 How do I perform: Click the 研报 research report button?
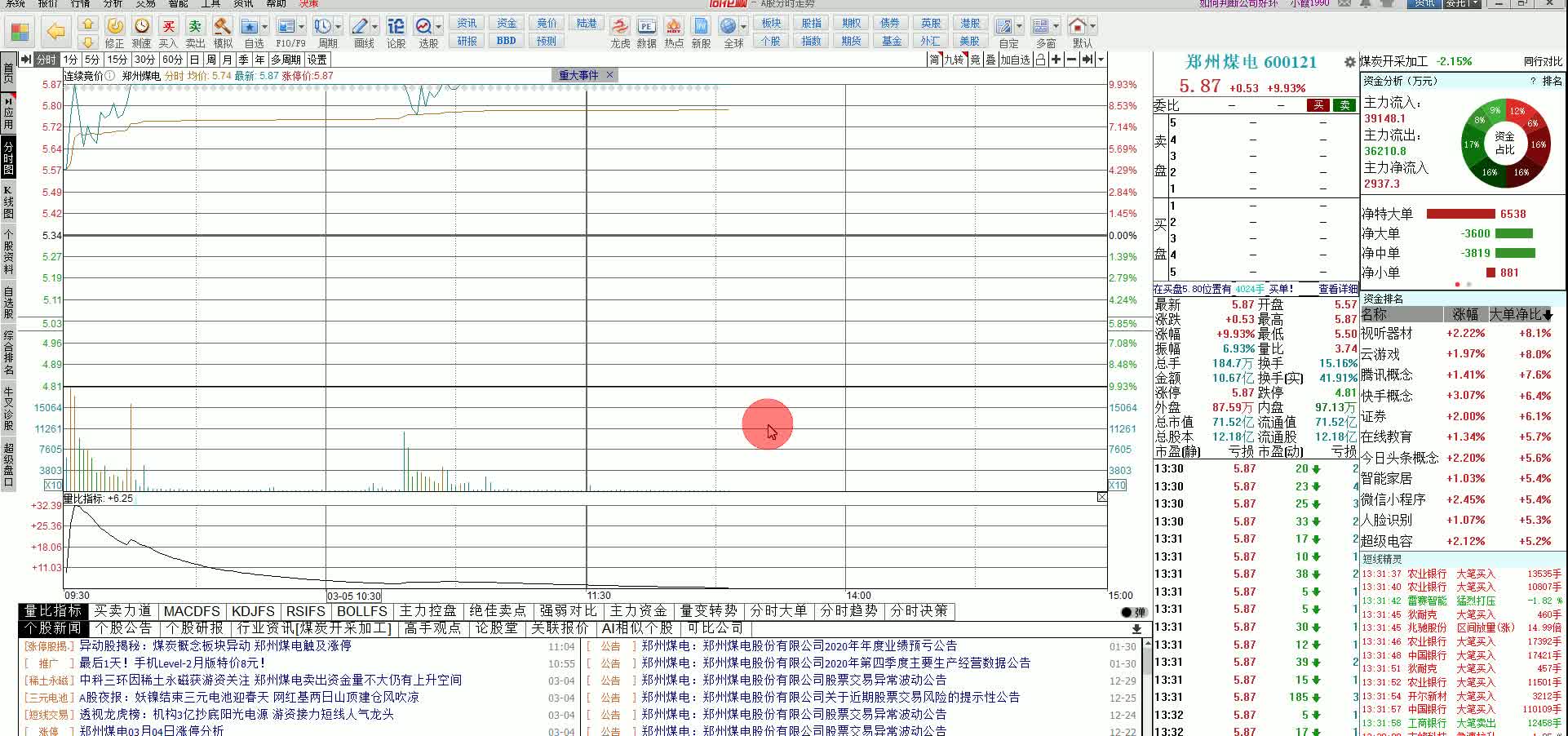coord(467,41)
